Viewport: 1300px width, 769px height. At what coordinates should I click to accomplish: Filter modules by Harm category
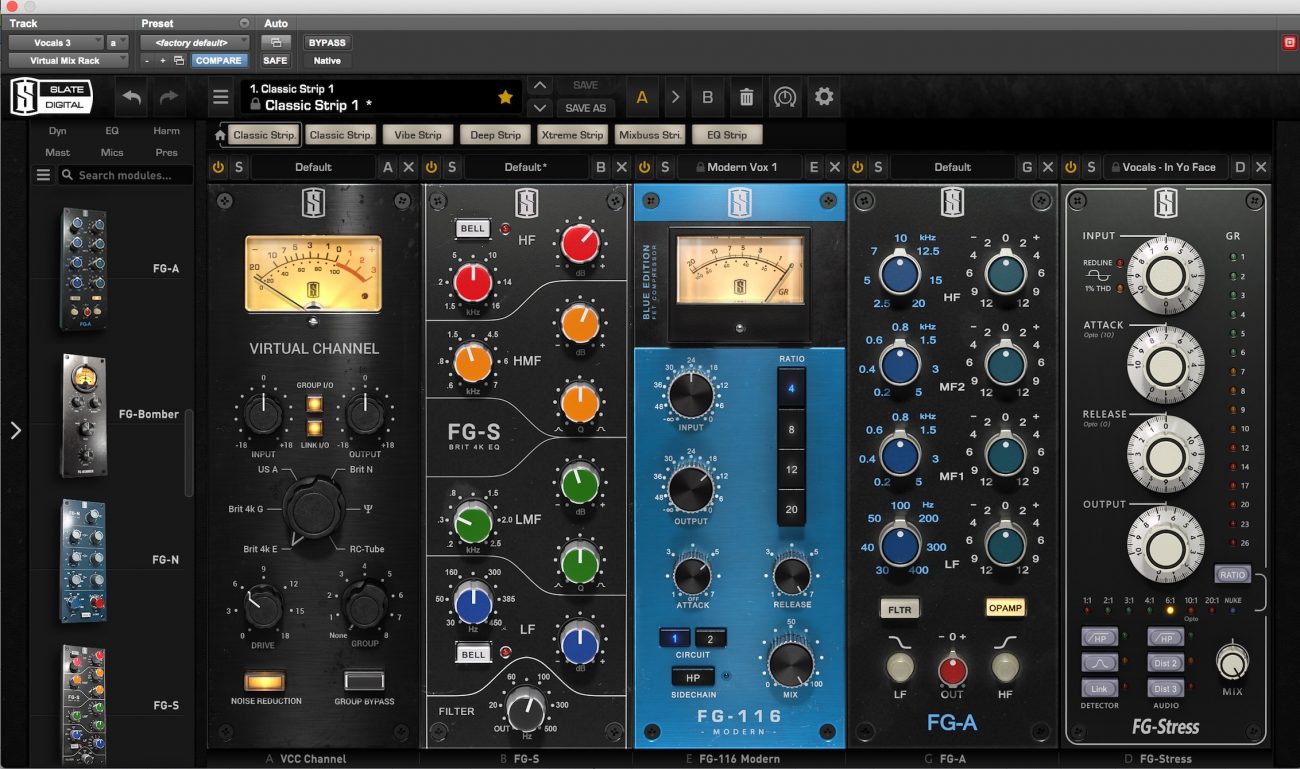167,131
